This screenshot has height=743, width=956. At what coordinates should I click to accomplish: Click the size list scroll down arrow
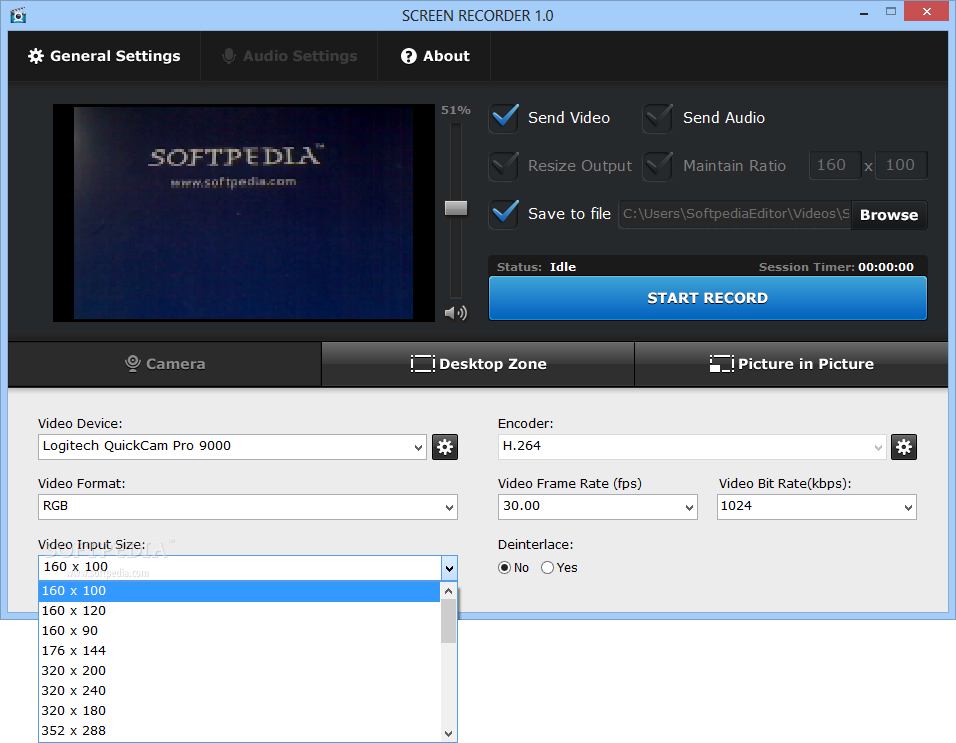449,733
